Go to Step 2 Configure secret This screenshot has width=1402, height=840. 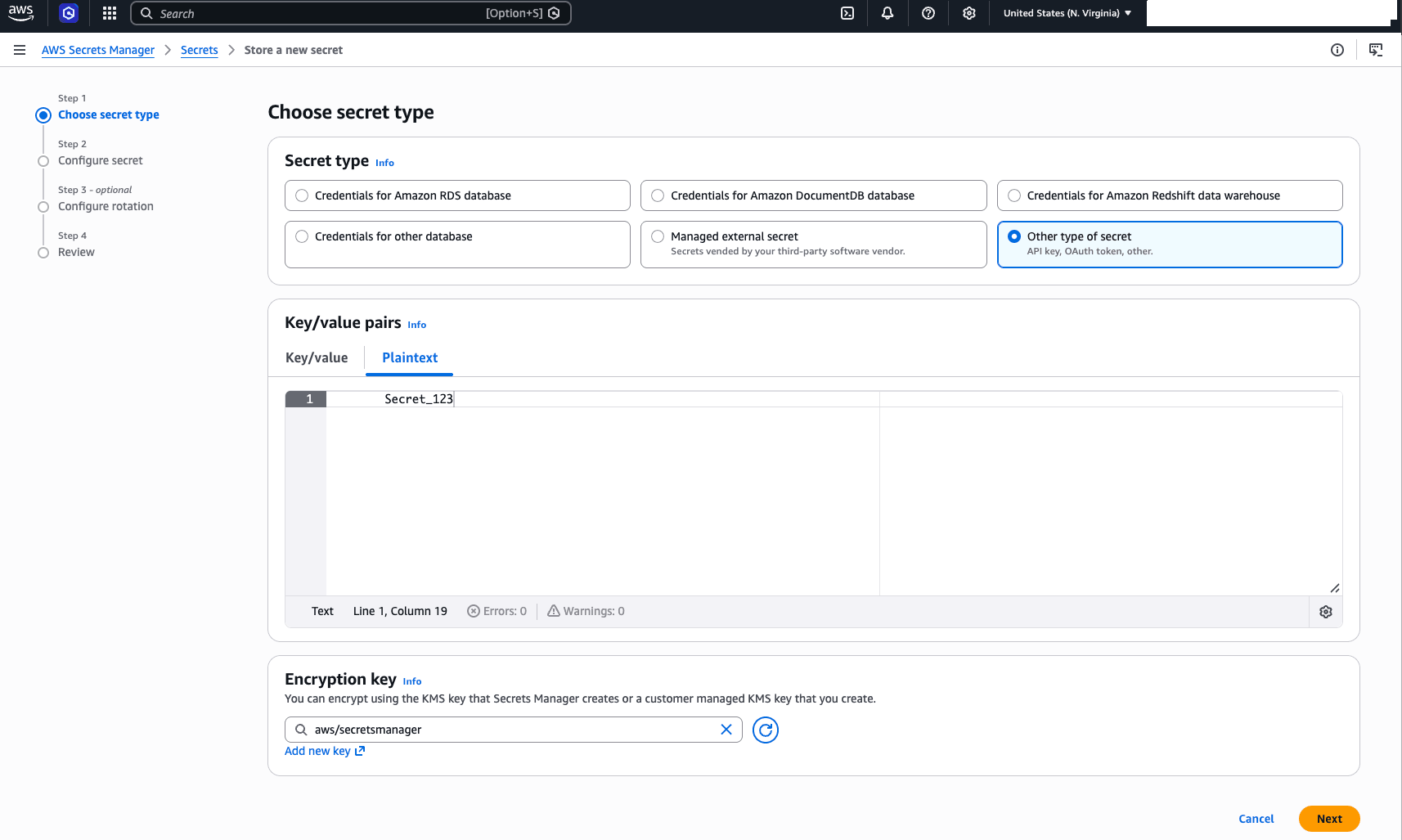(100, 160)
